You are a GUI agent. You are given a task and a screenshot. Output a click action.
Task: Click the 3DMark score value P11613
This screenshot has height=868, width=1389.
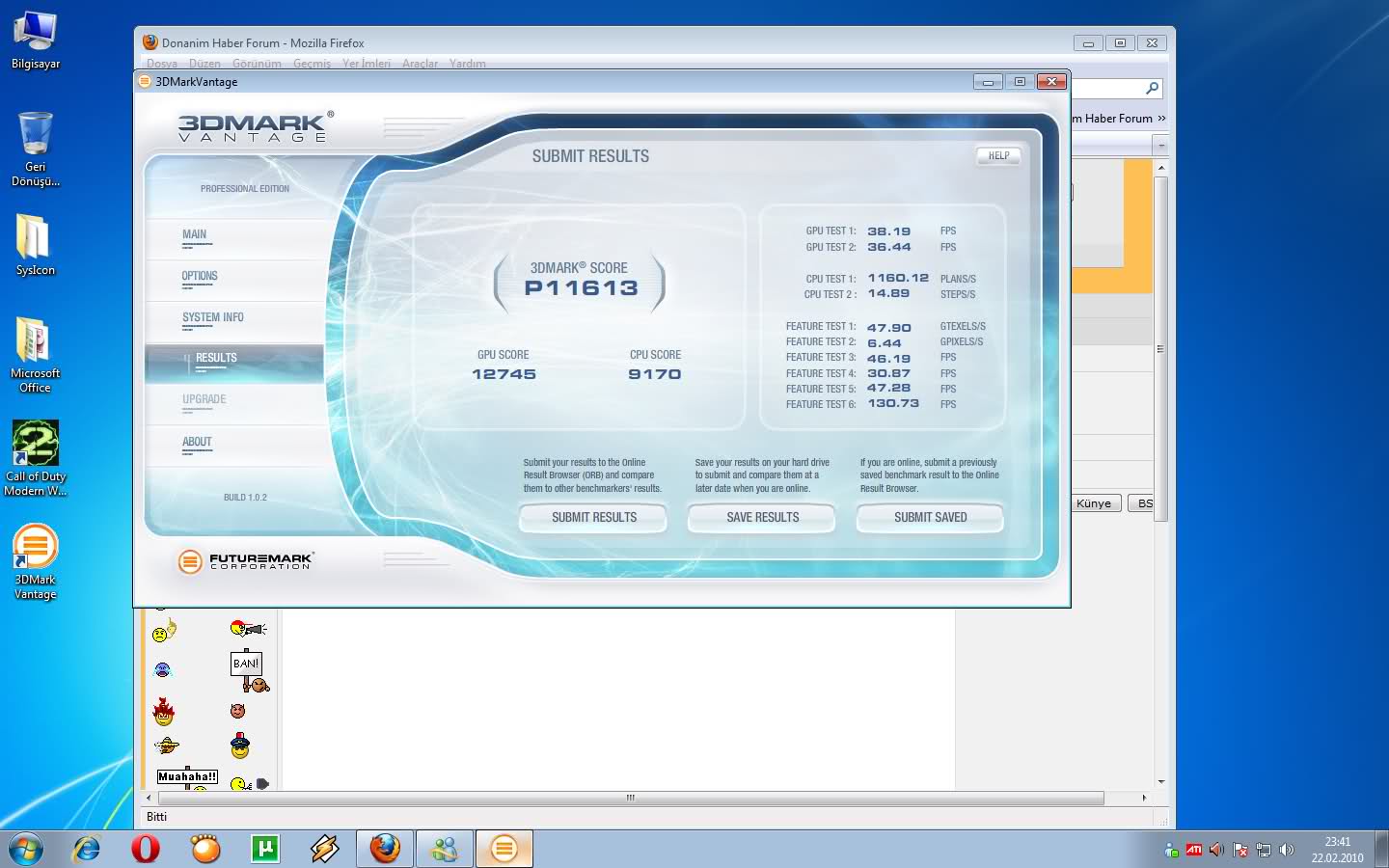point(581,287)
